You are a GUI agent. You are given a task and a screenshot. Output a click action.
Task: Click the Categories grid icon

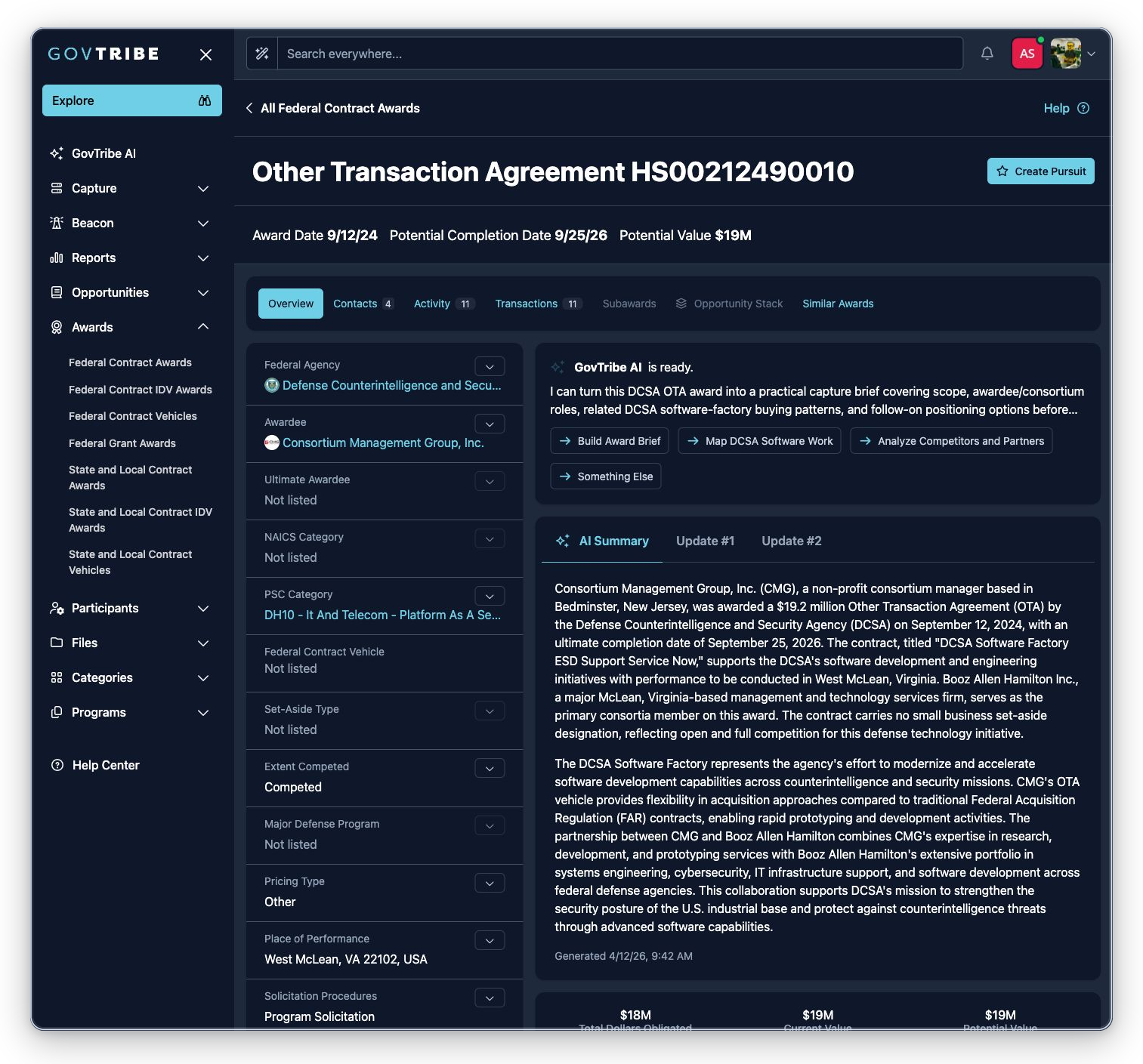(x=57, y=677)
